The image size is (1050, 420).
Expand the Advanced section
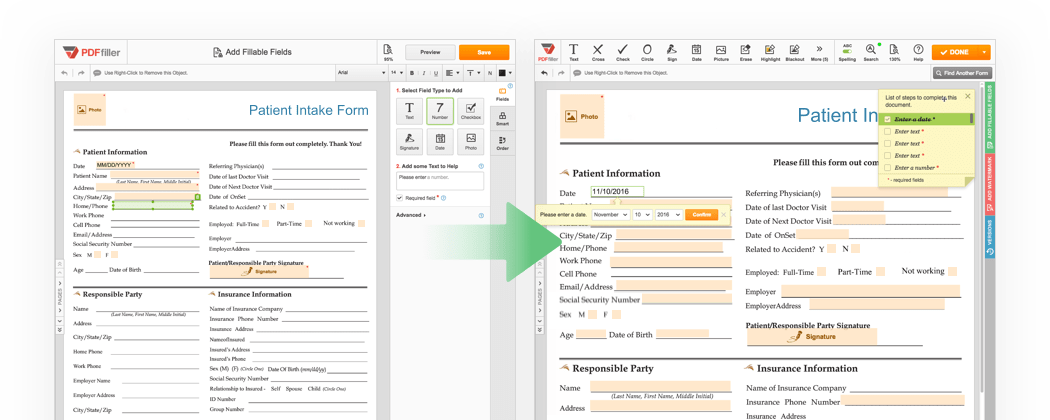coord(410,215)
